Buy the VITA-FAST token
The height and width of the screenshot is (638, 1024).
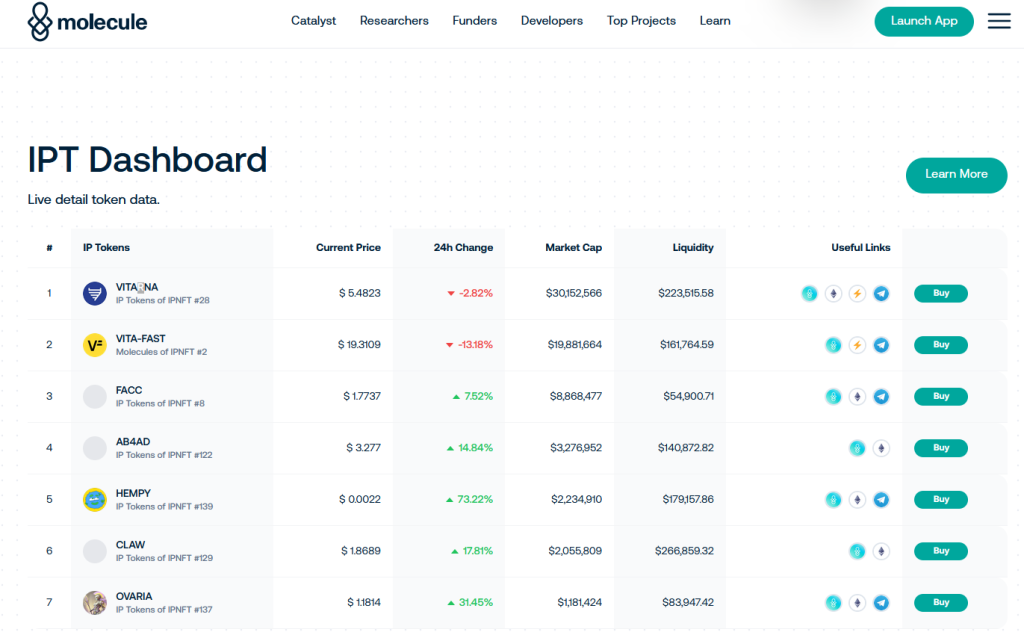(x=940, y=345)
